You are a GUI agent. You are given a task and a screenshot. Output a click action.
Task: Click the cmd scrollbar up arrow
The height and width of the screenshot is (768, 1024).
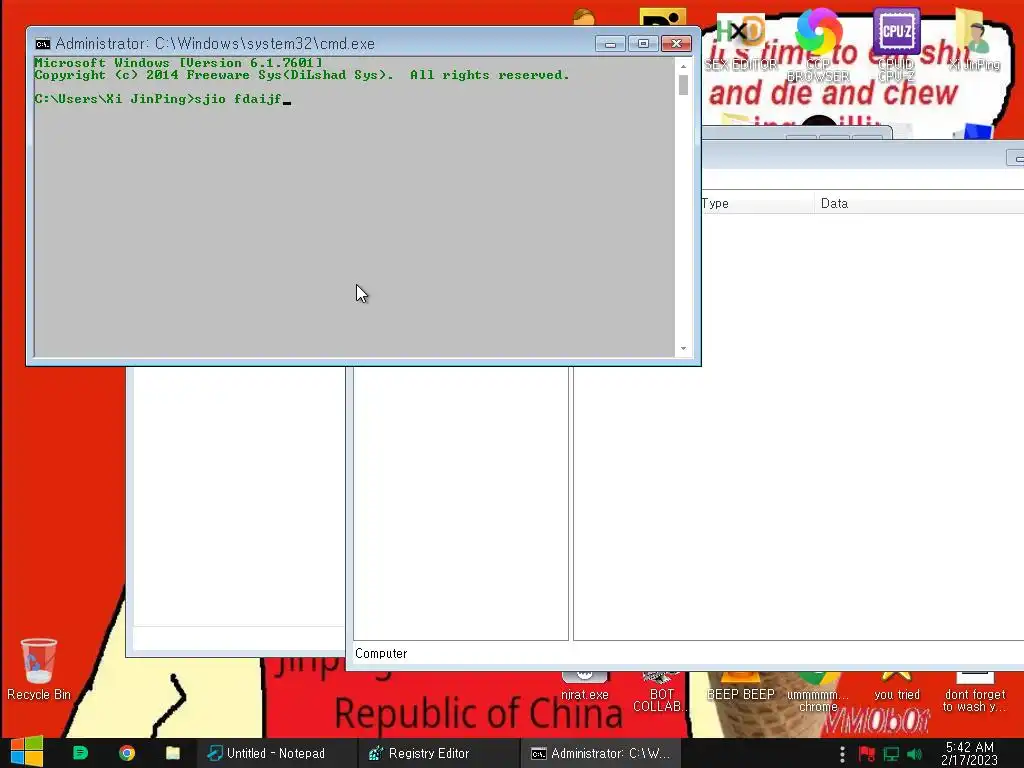click(x=683, y=66)
